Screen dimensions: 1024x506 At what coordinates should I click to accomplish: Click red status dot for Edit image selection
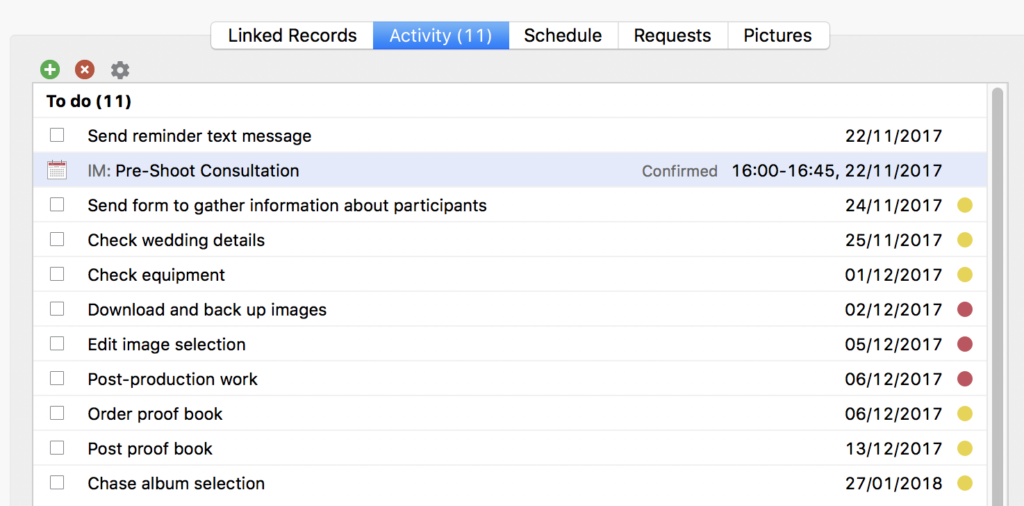[x=964, y=344]
